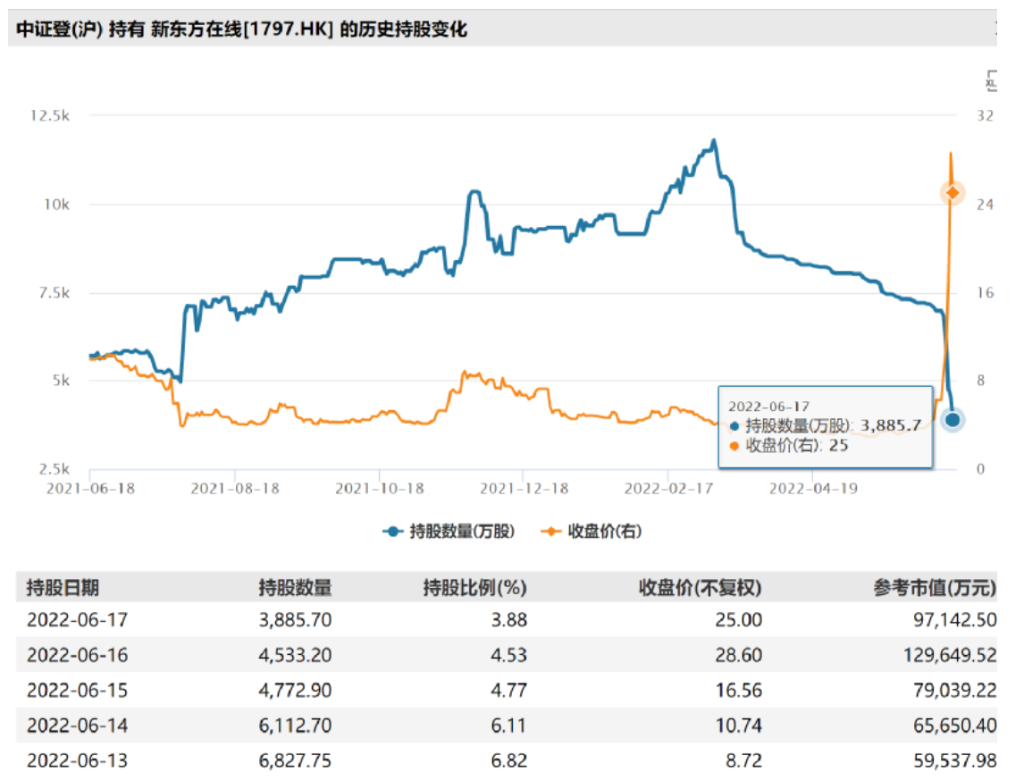
Task: Click the holding ratio 4.77
Action: coord(509,690)
